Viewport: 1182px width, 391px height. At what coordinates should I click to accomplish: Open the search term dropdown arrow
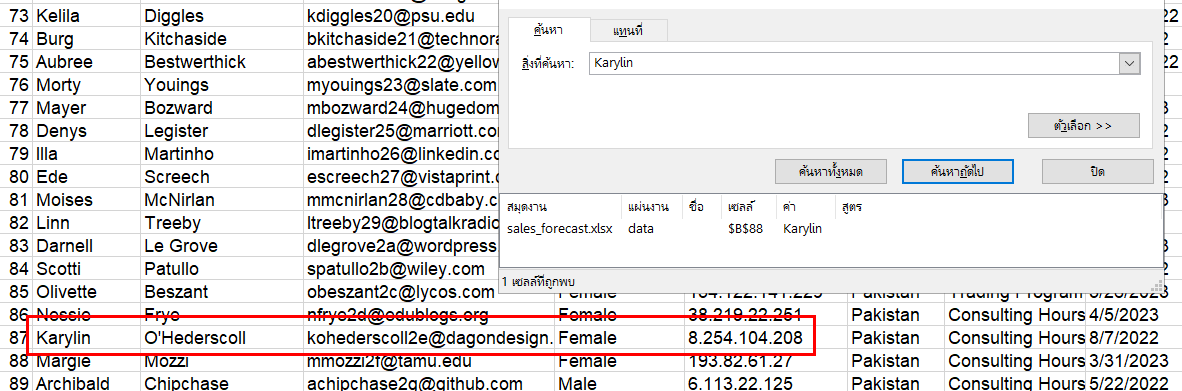pos(1128,63)
